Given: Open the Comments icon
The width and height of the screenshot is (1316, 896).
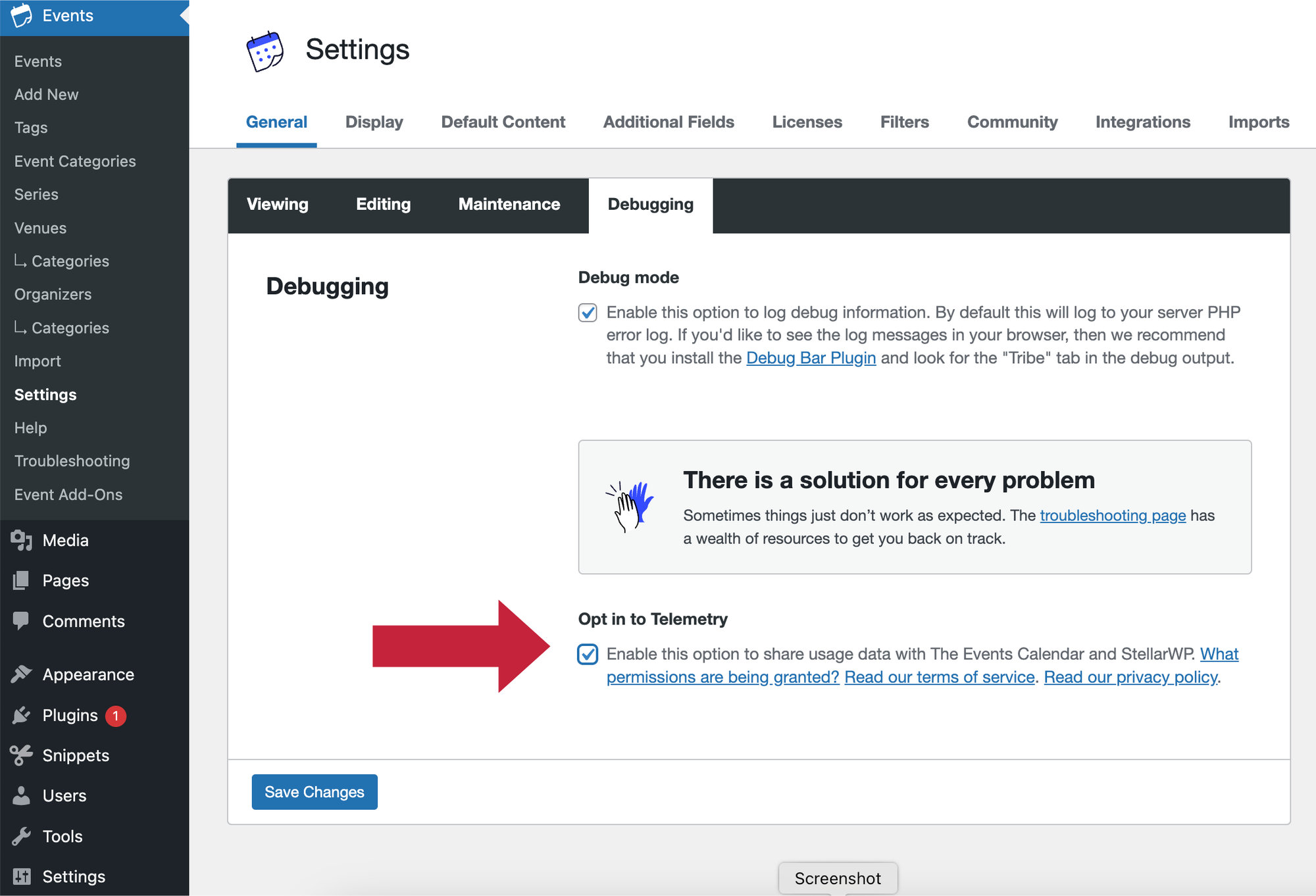Looking at the screenshot, I should [22, 621].
